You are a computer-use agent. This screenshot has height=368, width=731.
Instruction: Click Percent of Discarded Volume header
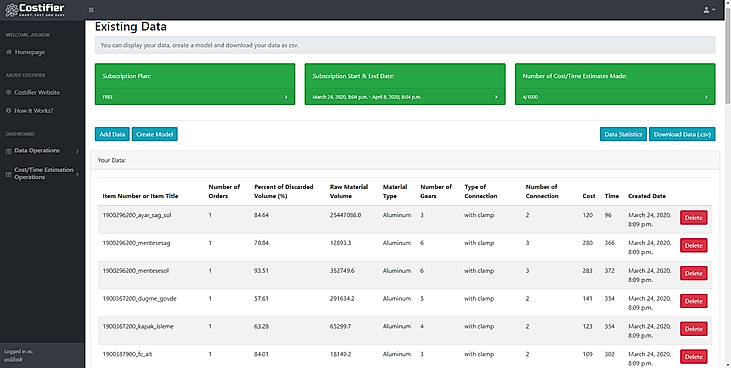(x=283, y=191)
